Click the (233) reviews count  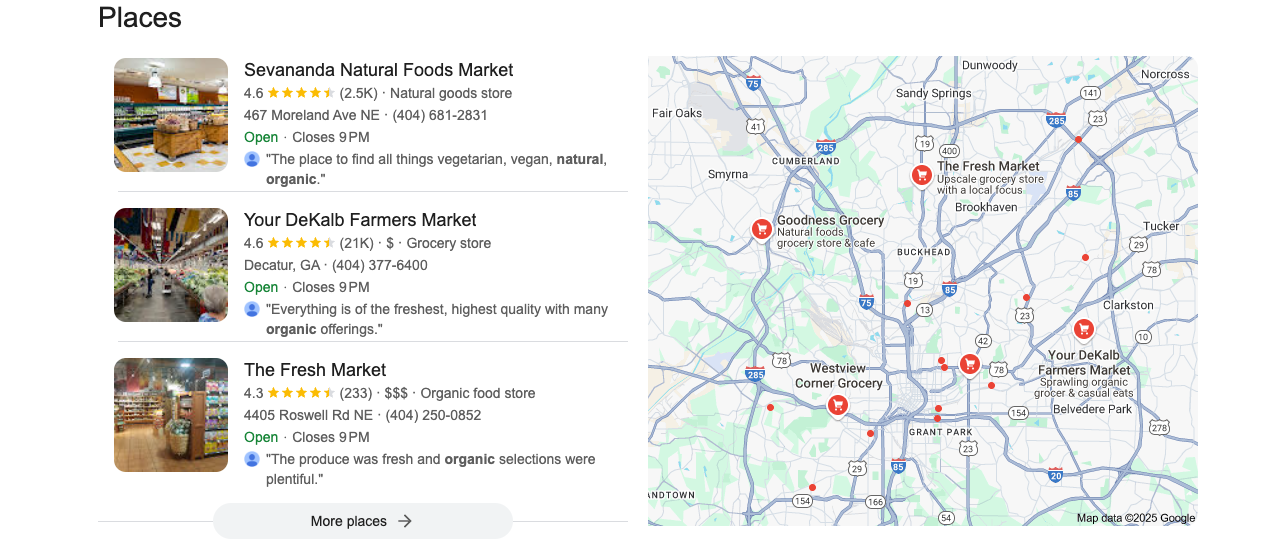(355, 393)
